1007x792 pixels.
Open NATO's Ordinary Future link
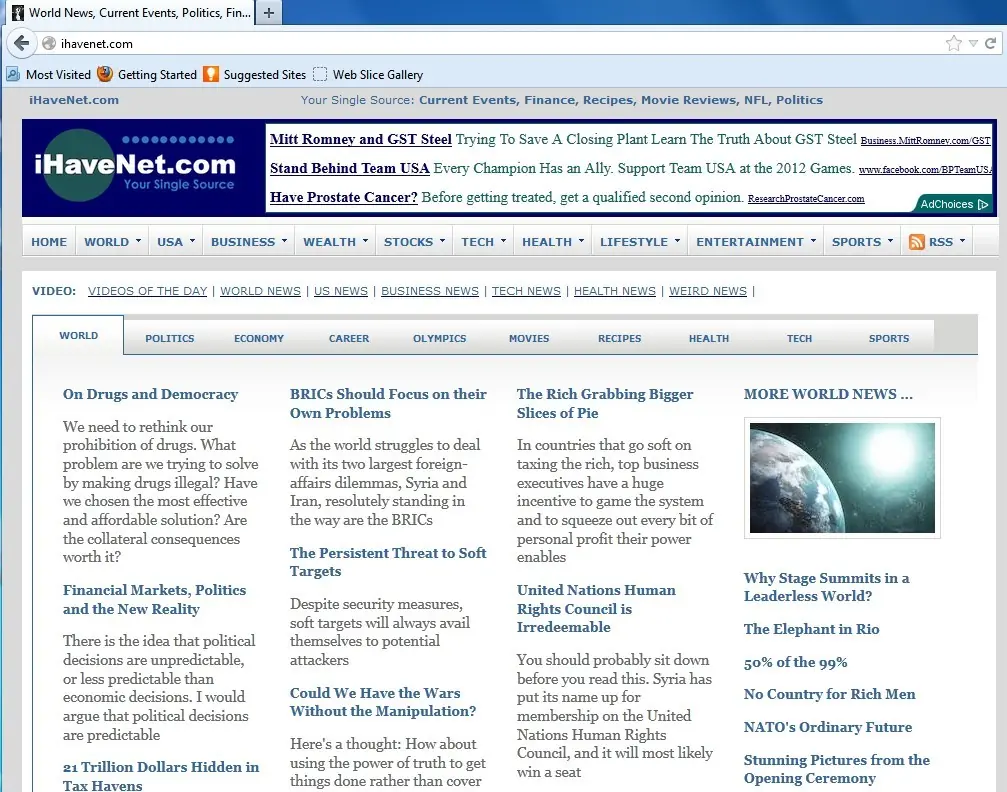(827, 727)
